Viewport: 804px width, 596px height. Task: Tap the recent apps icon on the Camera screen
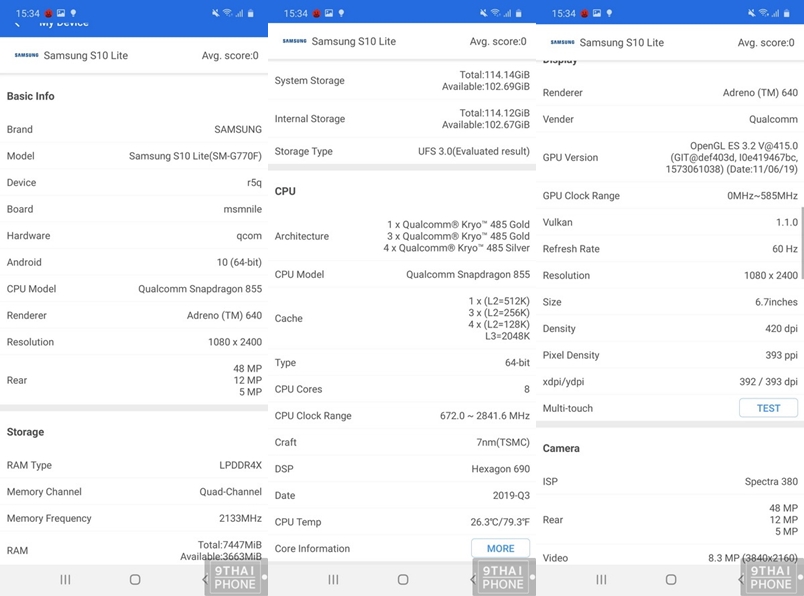point(601,580)
